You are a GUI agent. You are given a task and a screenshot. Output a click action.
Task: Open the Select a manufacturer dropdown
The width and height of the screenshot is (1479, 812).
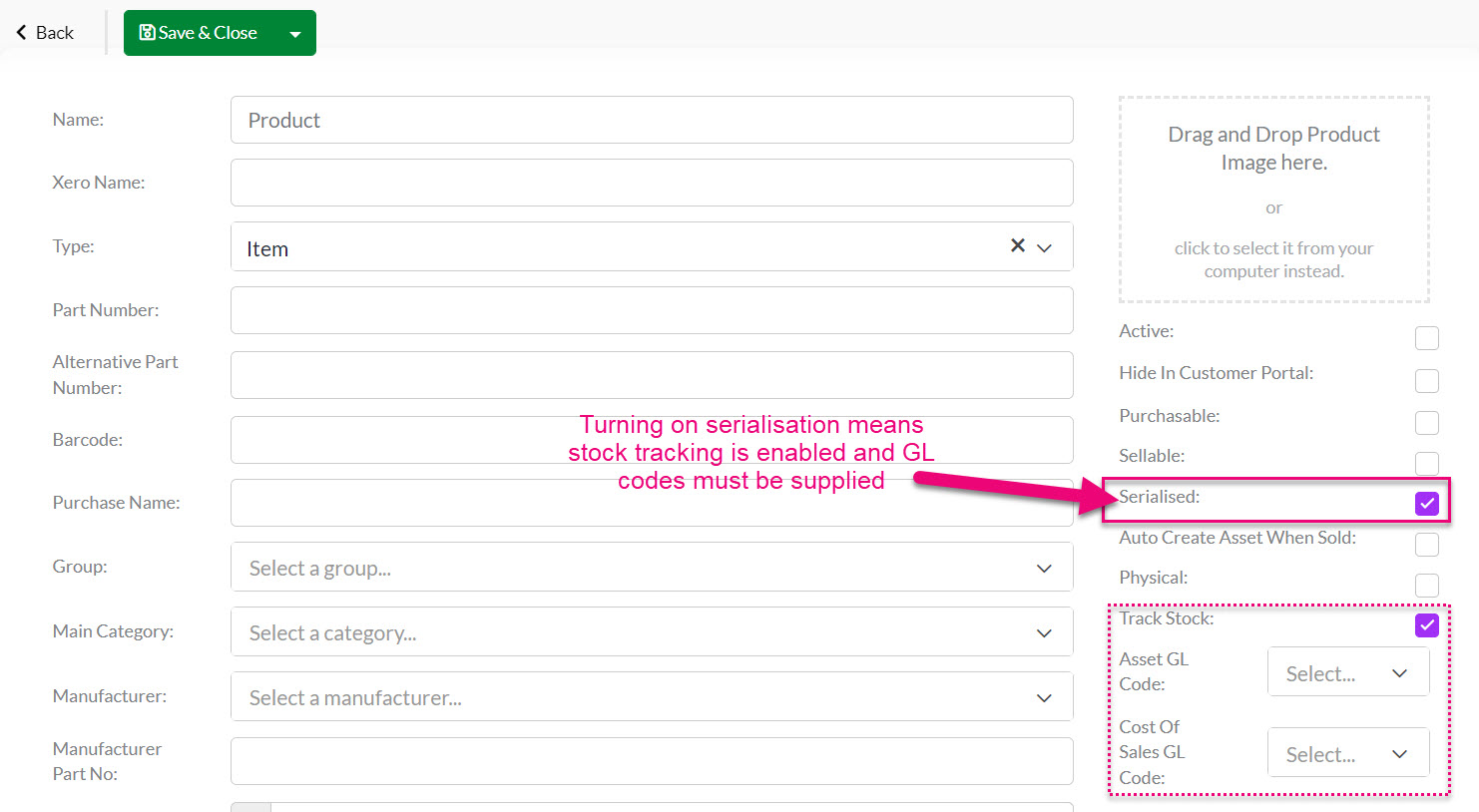click(x=652, y=697)
